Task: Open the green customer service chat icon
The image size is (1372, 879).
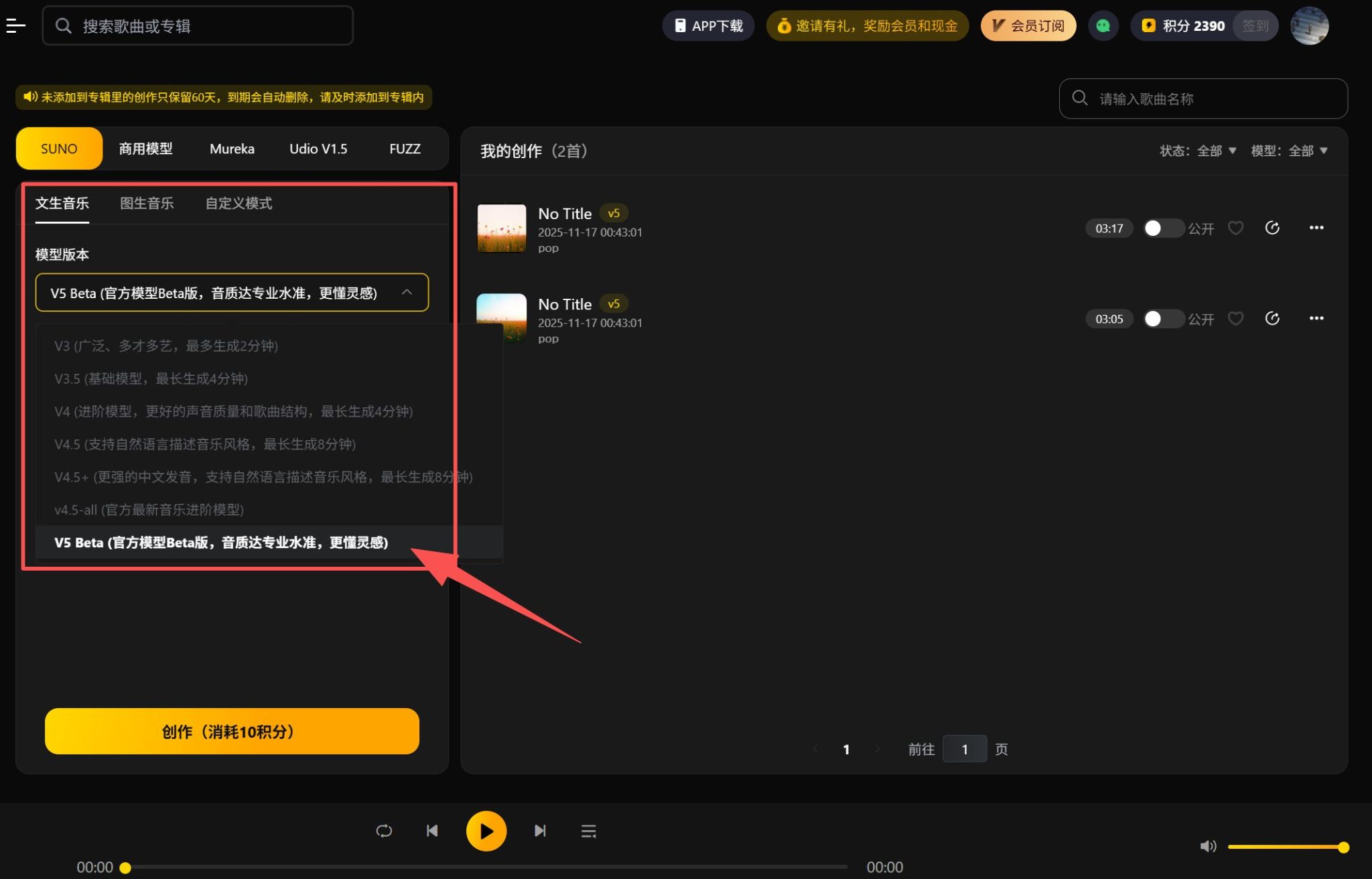Action: coord(1103,25)
